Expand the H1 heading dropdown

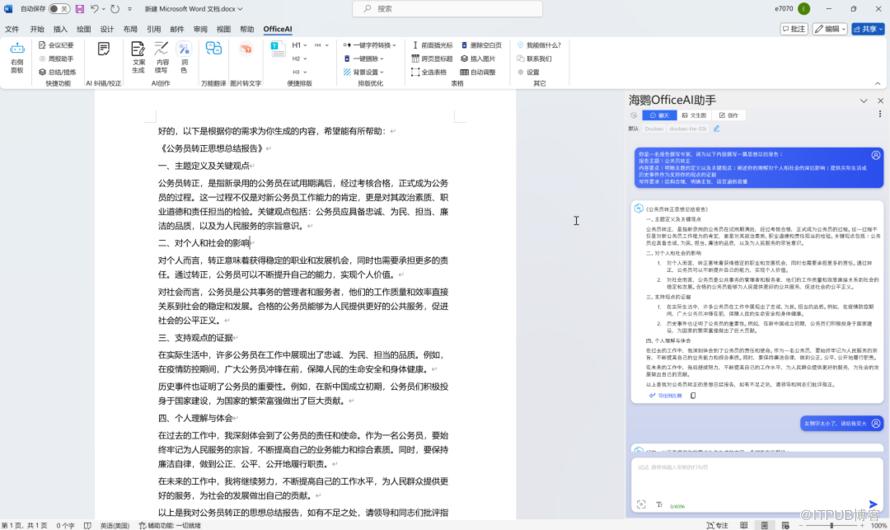point(301,46)
